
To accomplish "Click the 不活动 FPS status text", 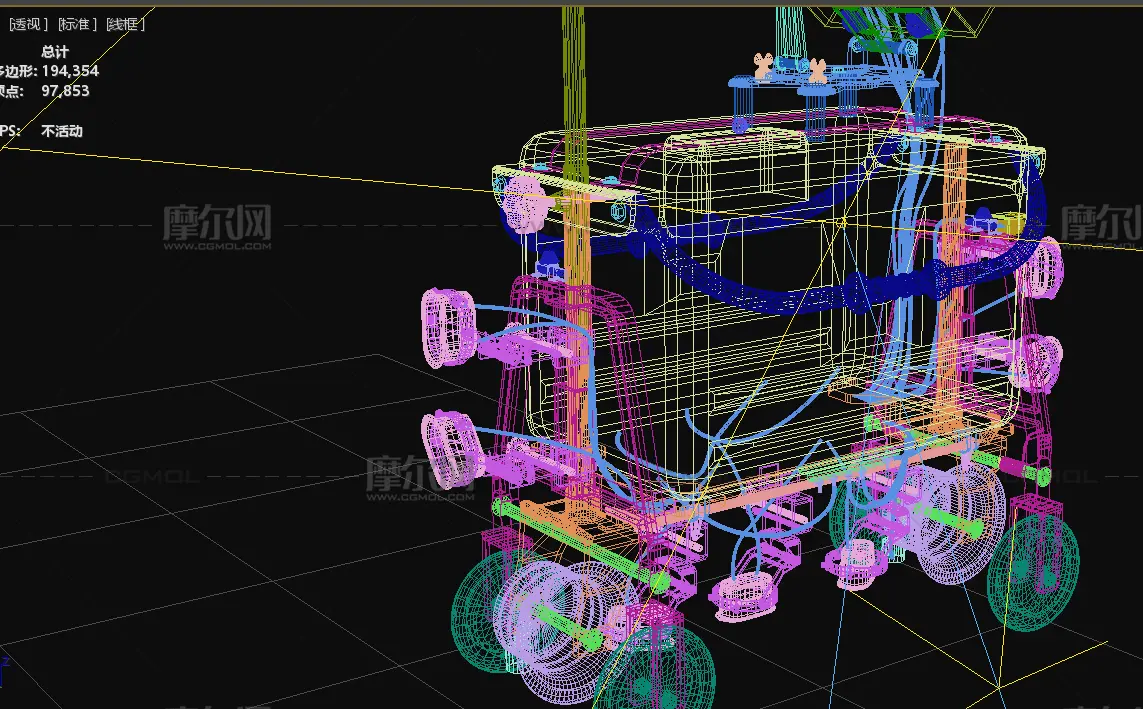I will [62, 131].
